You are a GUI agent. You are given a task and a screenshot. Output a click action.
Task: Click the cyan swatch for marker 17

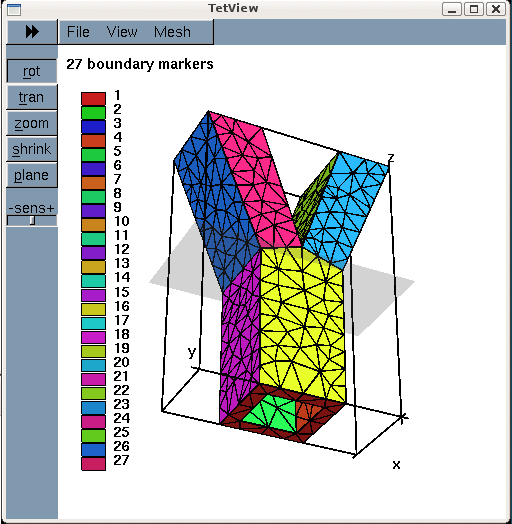(x=94, y=323)
